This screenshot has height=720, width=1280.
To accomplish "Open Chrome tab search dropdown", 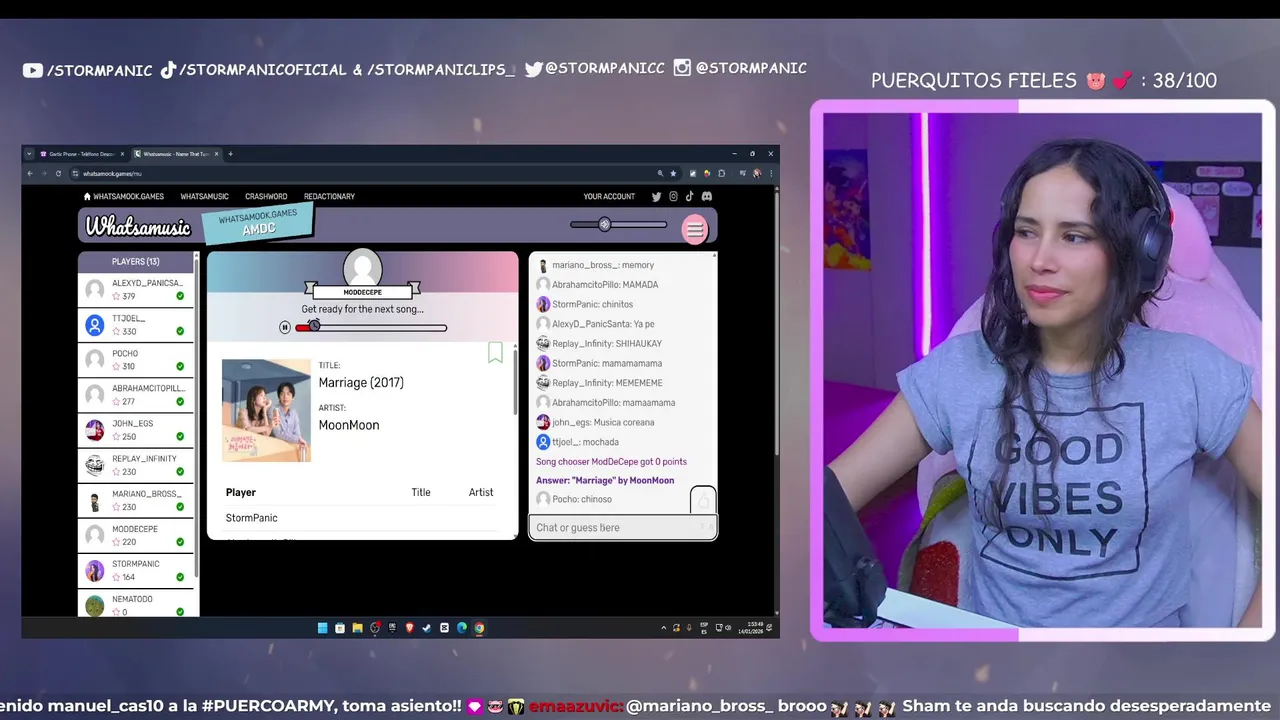I will (29, 154).
